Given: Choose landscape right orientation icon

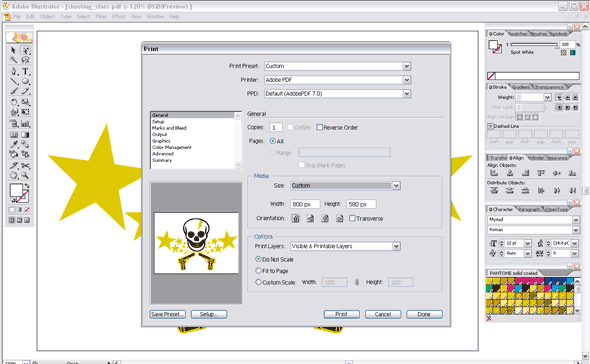Looking at the screenshot, I should click(x=339, y=218).
